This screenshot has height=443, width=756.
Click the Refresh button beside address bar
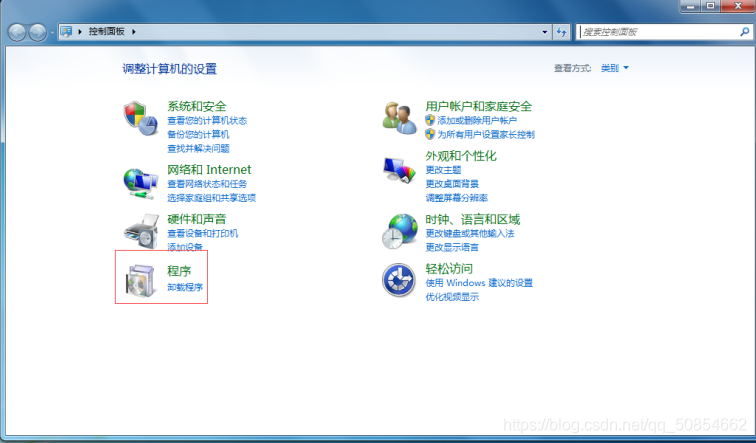(x=561, y=32)
